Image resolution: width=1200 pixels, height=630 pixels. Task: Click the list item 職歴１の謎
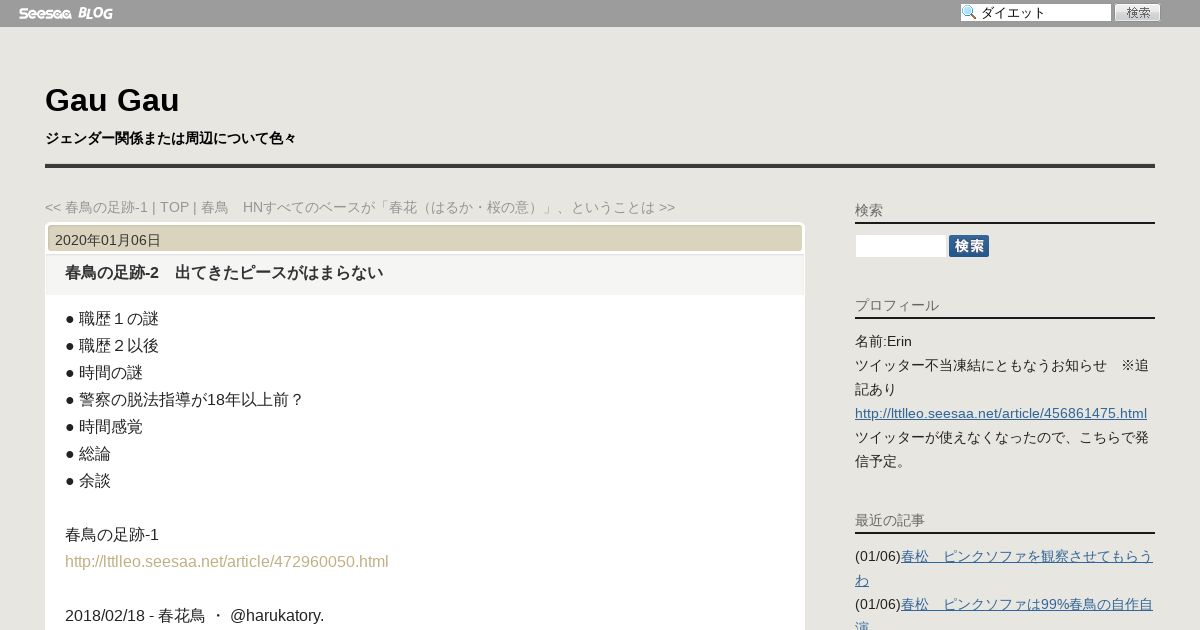click(112, 318)
